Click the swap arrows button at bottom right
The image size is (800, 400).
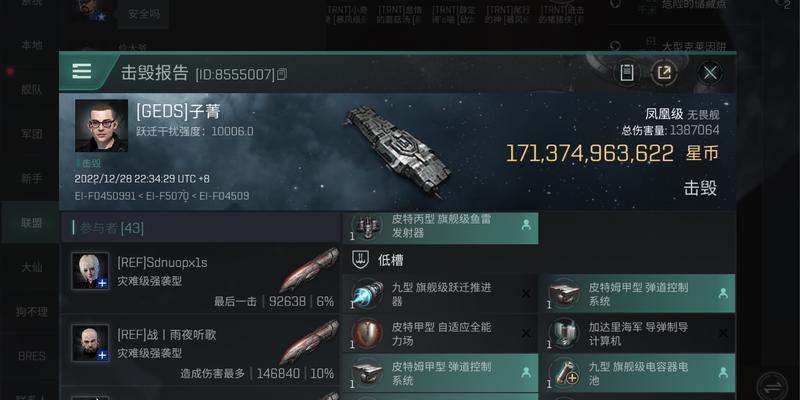pos(772,386)
